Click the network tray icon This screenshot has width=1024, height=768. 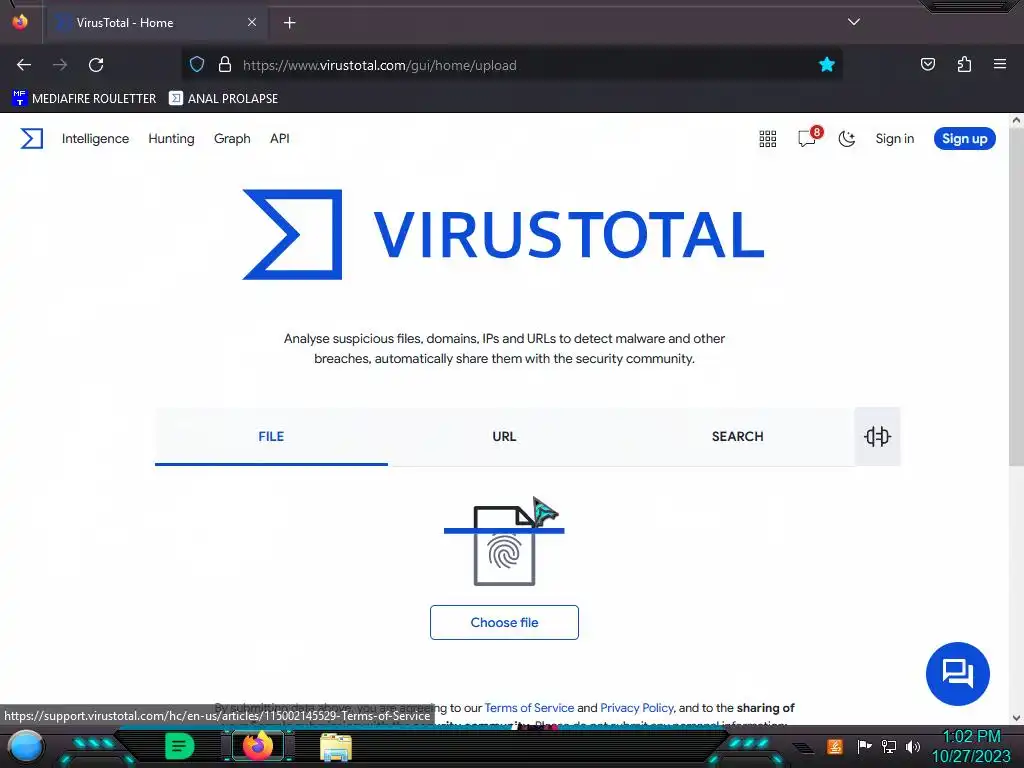(888, 746)
